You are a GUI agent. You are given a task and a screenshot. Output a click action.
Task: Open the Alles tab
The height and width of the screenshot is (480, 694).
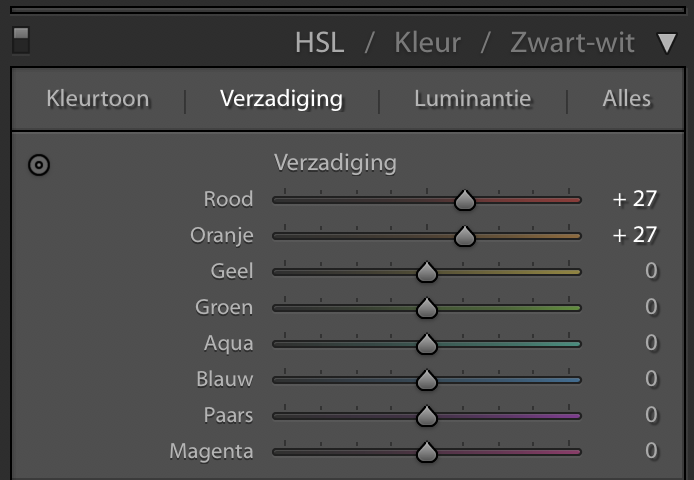click(x=627, y=98)
